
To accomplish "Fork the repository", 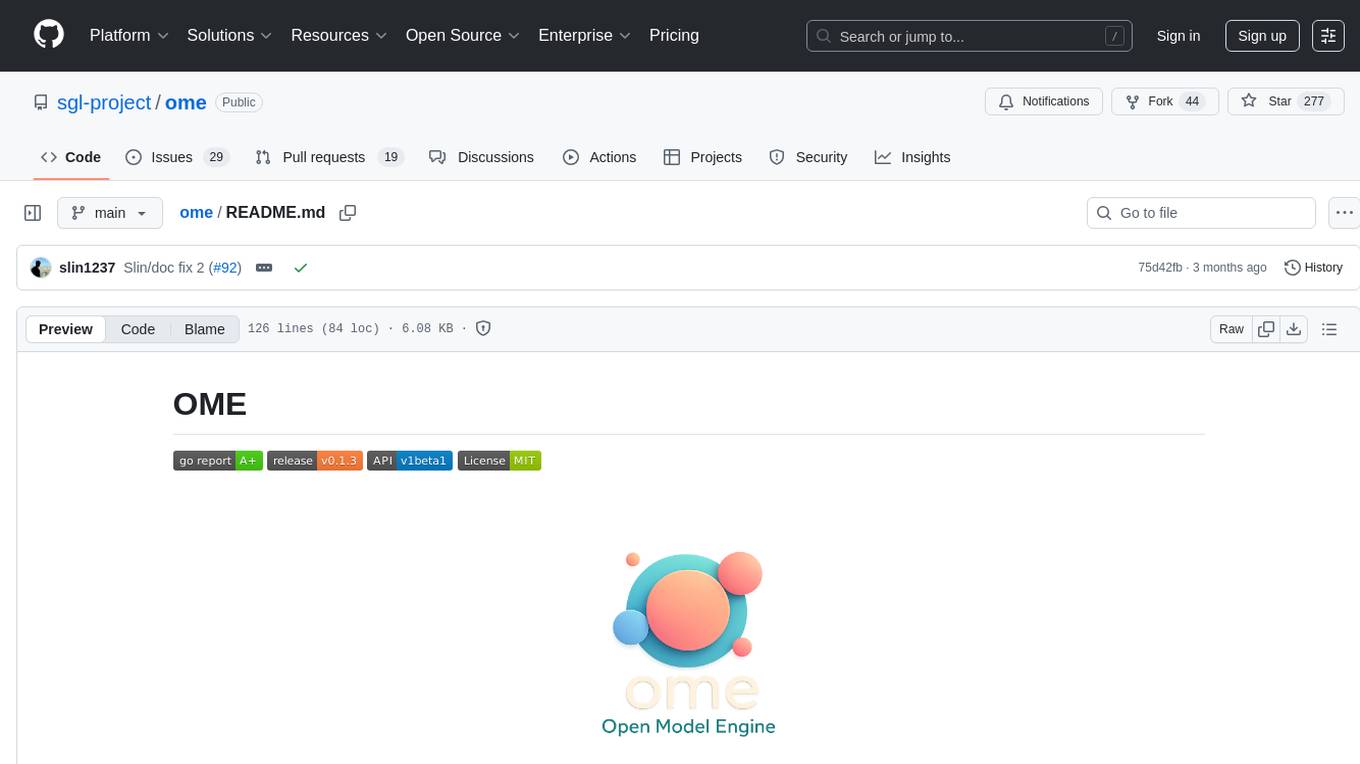I will 1165,102.
